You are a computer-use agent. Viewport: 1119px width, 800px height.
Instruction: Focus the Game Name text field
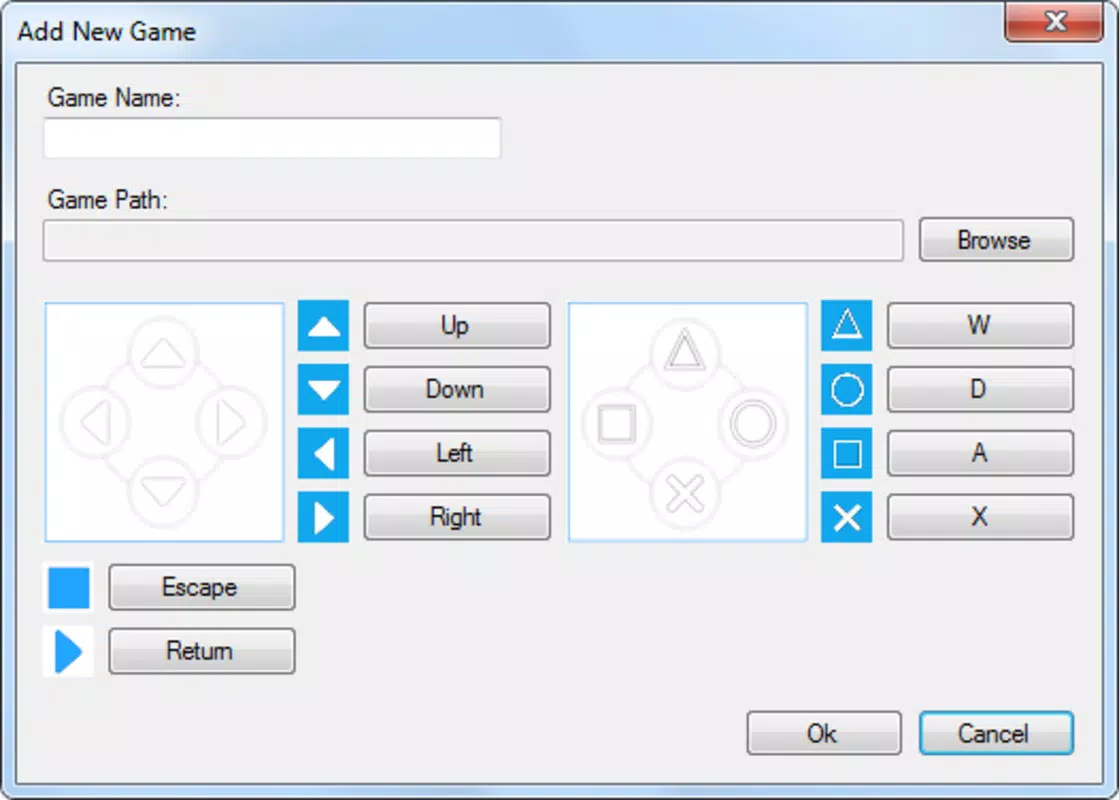pos(272,138)
